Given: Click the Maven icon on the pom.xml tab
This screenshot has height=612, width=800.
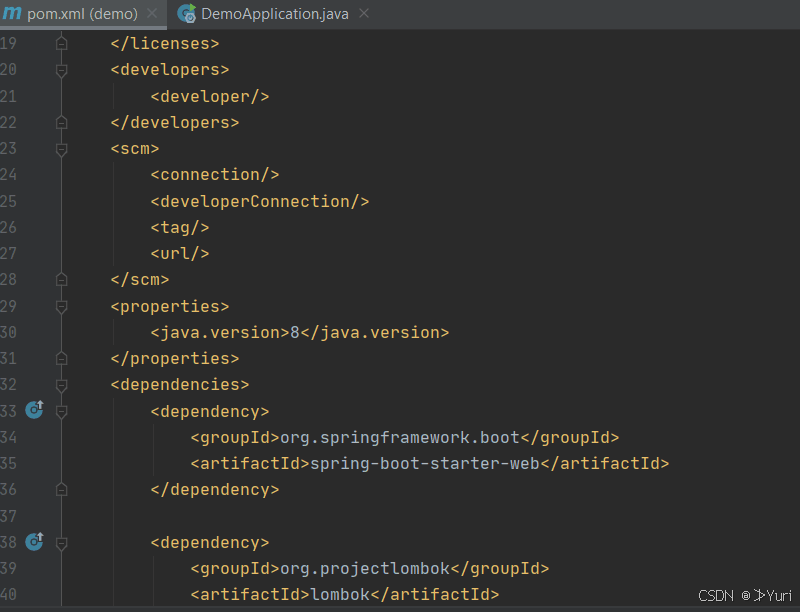Looking at the screenshot, I should tap(12, 14).
